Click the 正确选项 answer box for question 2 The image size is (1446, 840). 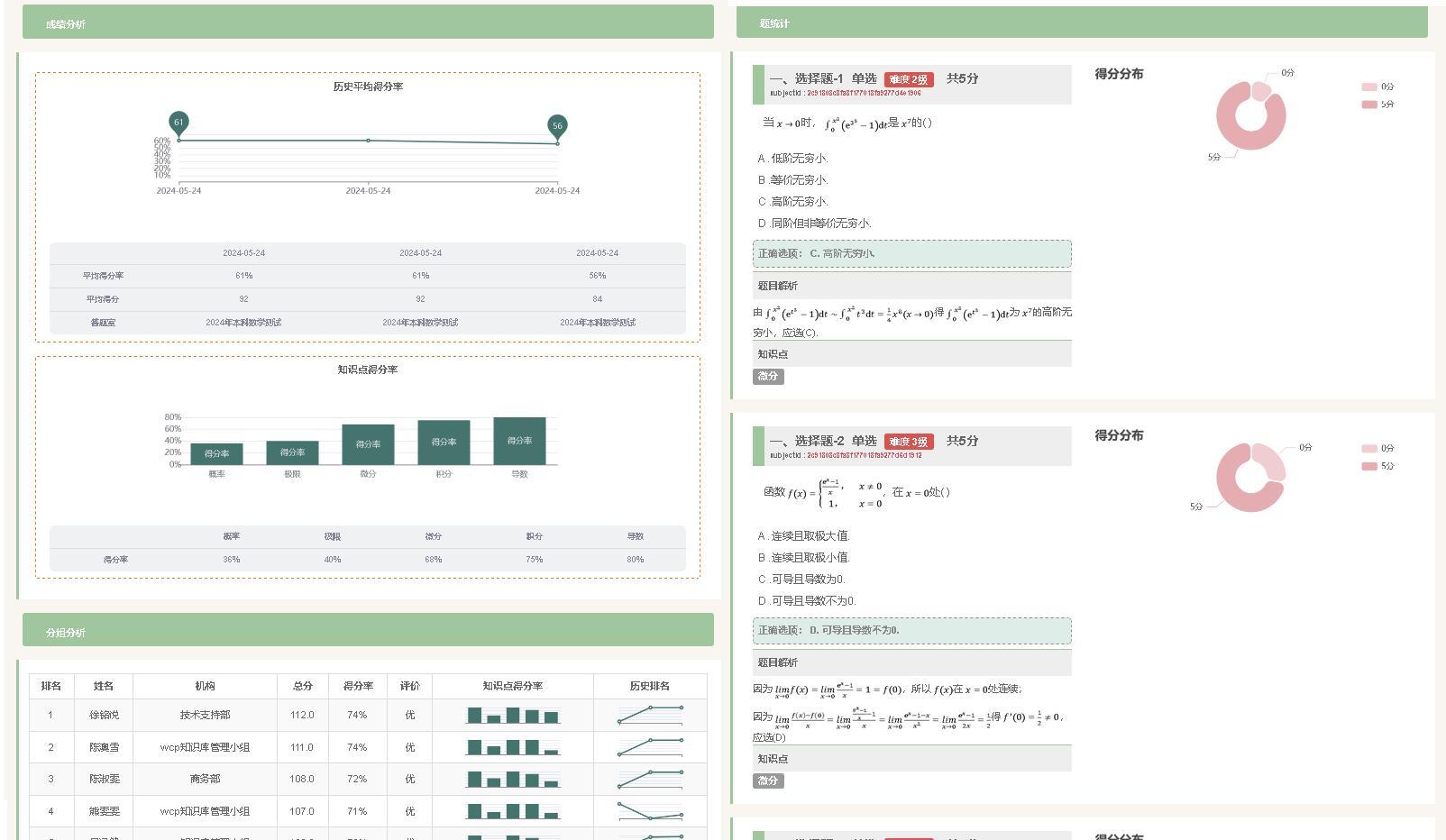(x=912, y=631)
